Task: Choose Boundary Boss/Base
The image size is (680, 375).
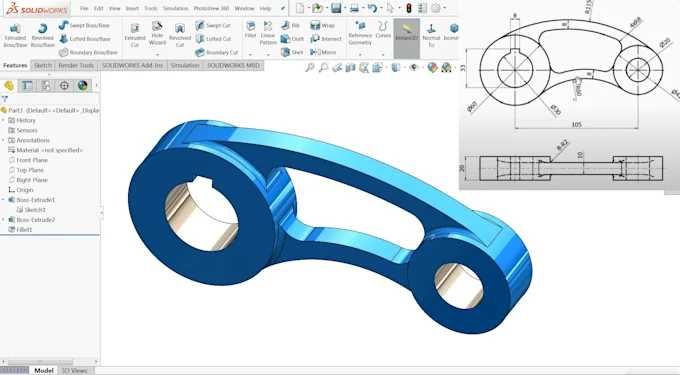Action: pyautogui.click(x=88, y=52)
